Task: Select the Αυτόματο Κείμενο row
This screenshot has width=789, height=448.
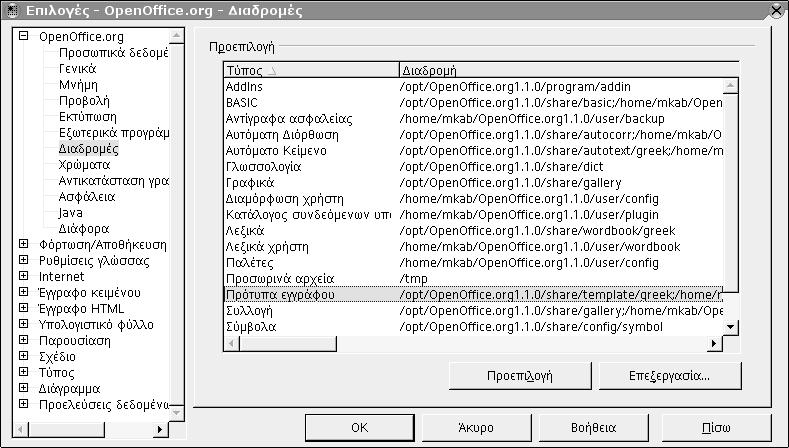Action: pos(473,151)
